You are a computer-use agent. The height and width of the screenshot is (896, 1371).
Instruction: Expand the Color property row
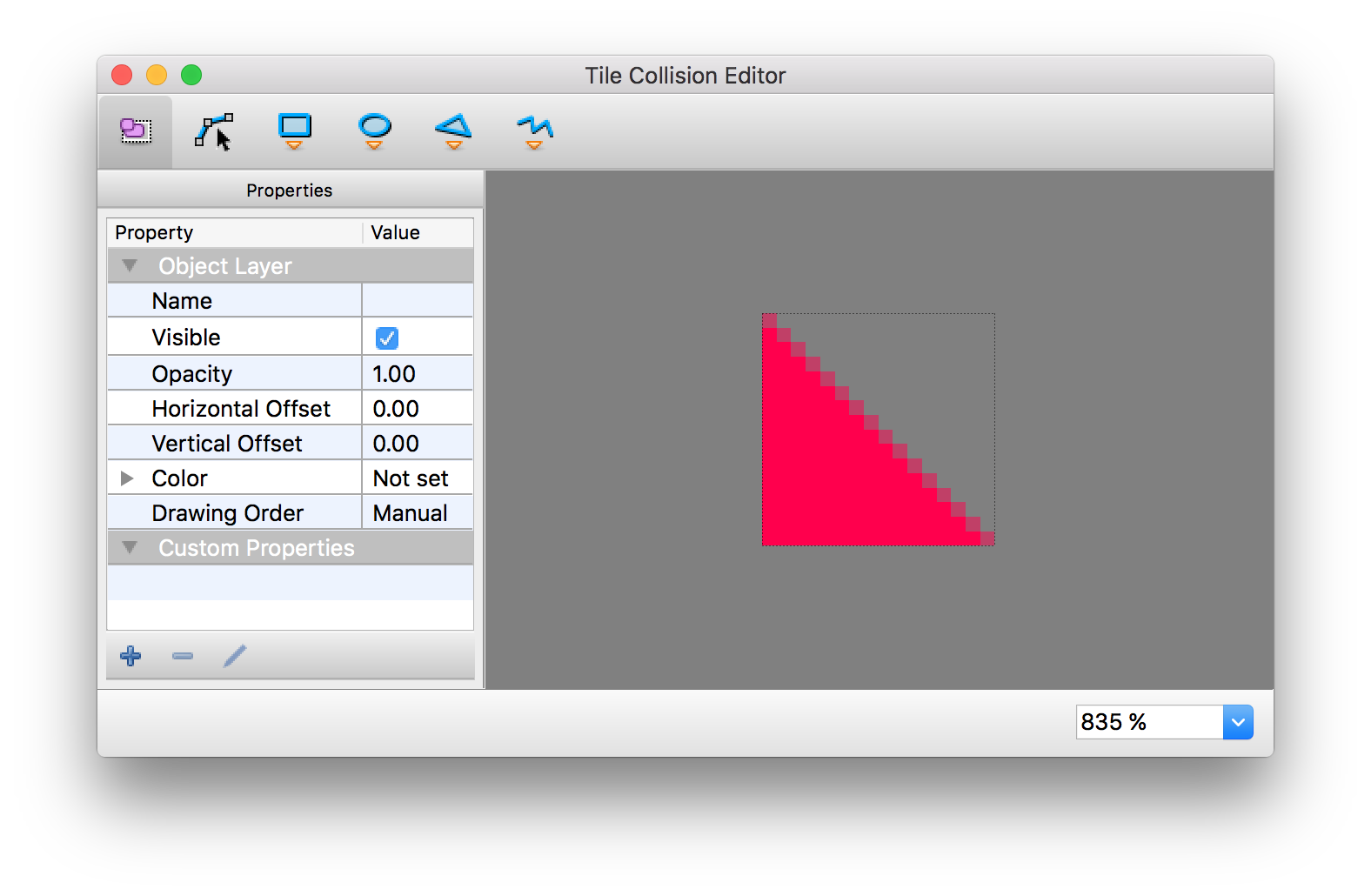pos(127,478)
